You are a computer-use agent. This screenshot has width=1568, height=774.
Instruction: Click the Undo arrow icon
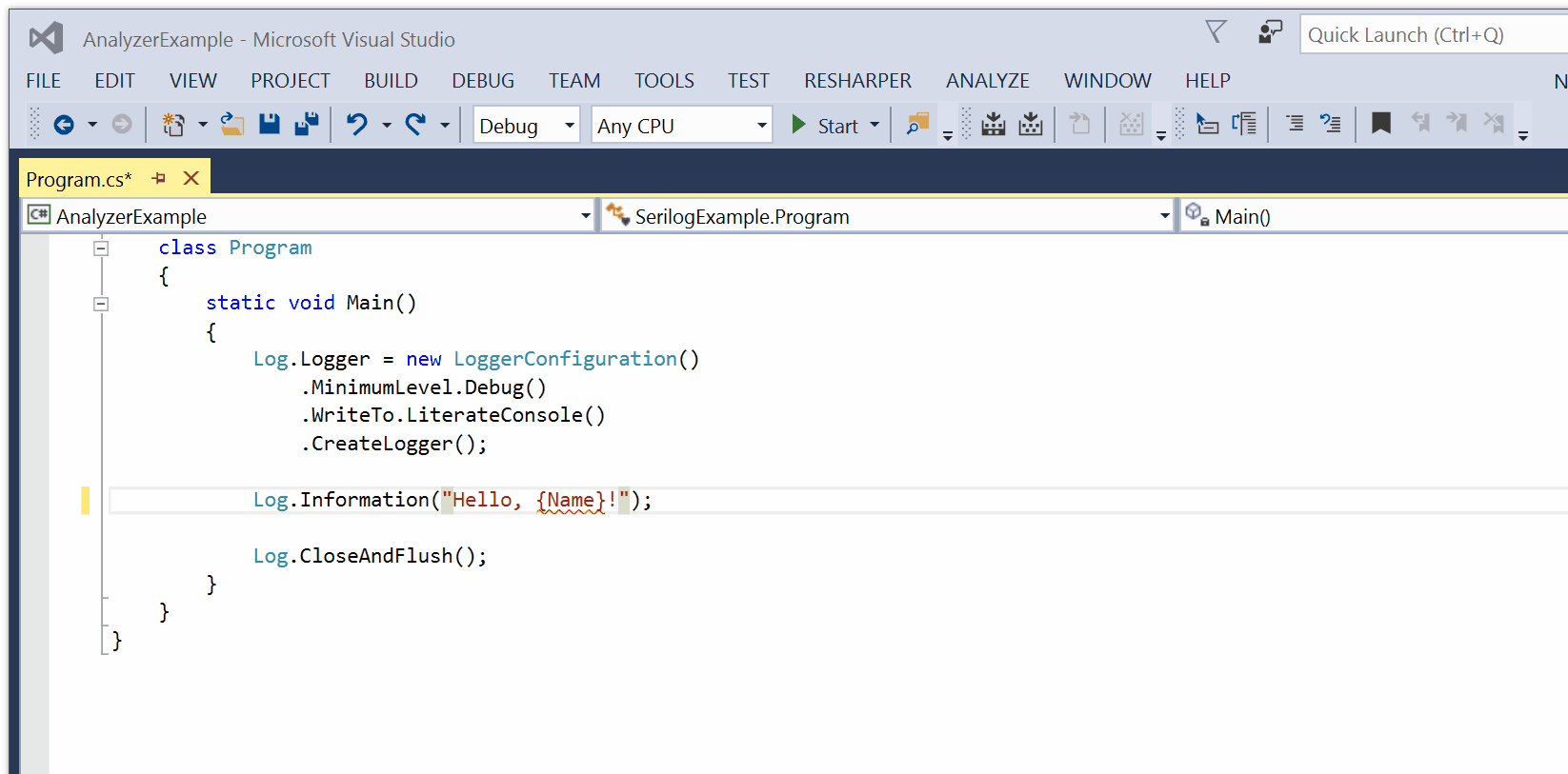pyautogui.click(x=357, y=125)
